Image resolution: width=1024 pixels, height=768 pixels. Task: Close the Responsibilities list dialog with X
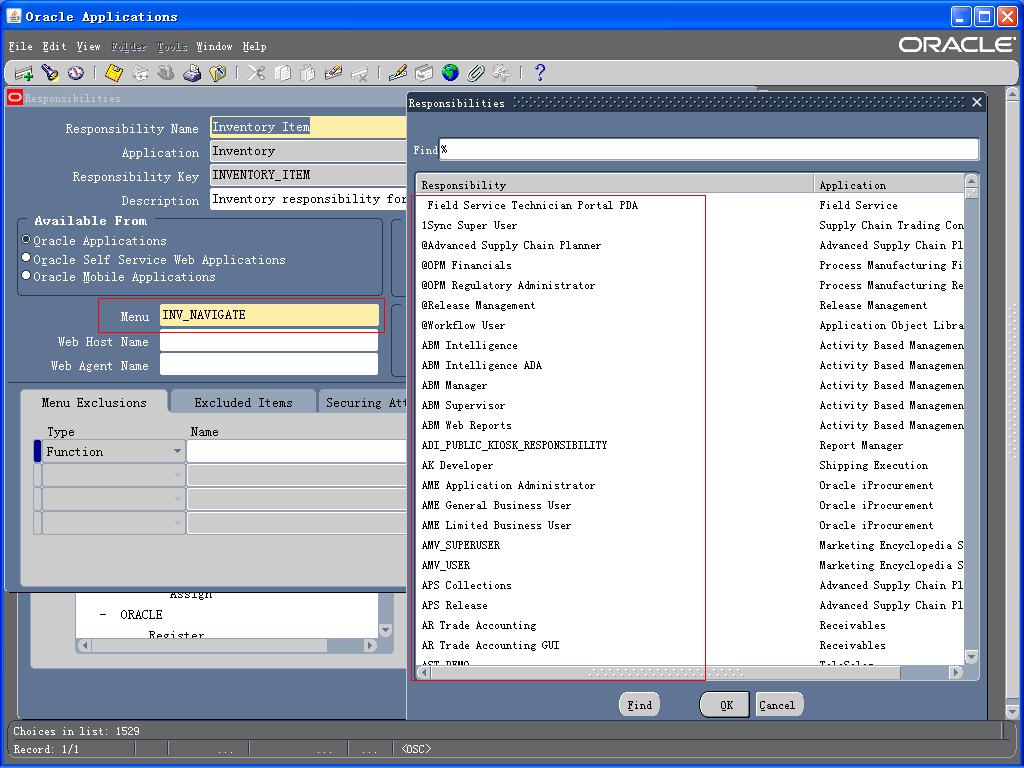click(x=977, y=102)
